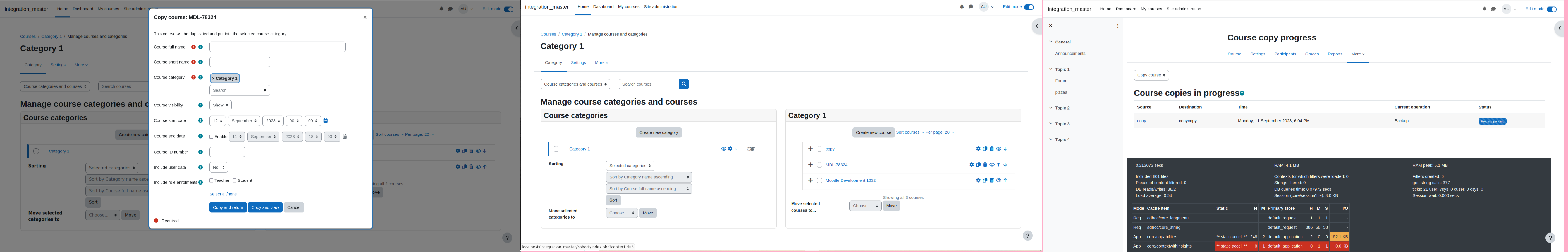This screenshot has height=252, width=1568.
Task: Open the Course visibility Show dropdown
Action: tap(220, 105)
